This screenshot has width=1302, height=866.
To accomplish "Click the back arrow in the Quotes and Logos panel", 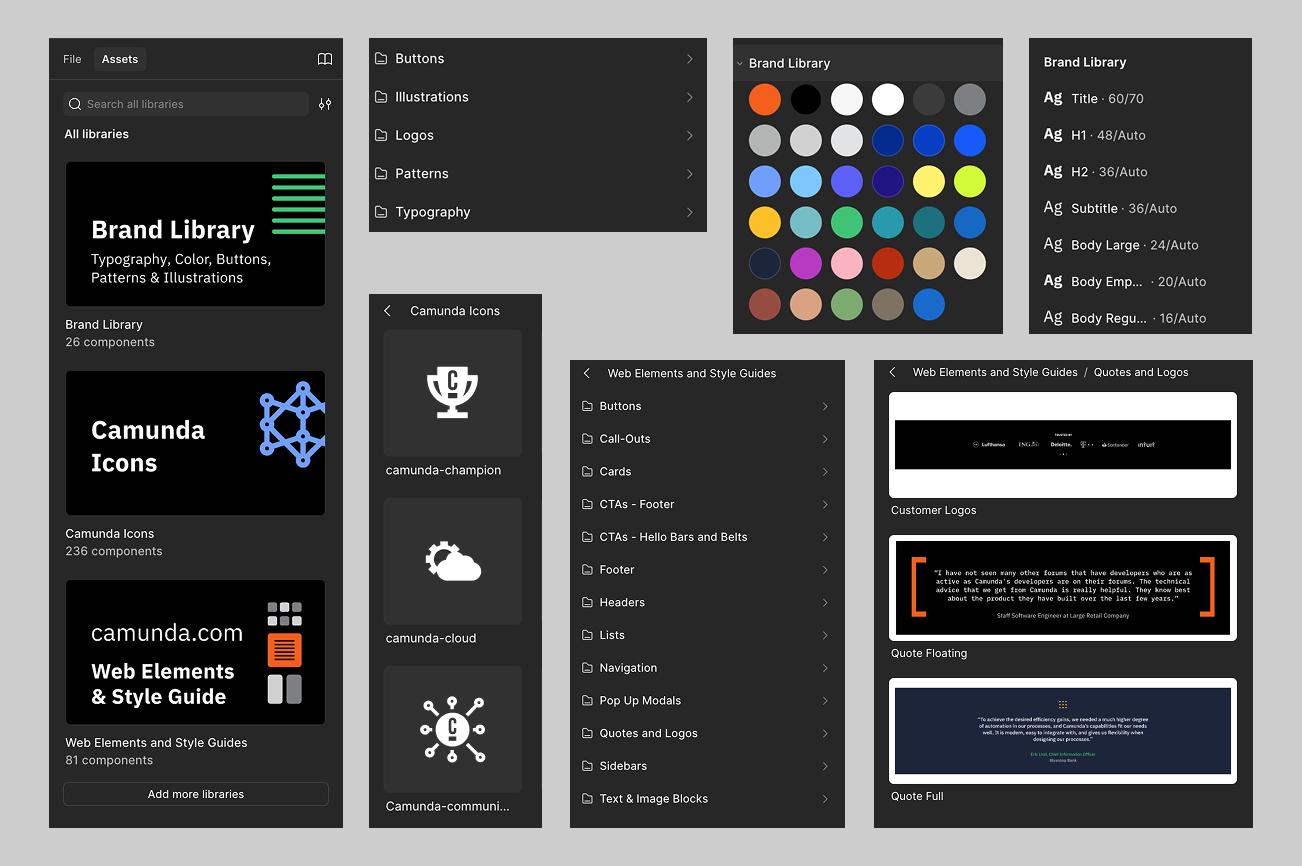I will [892, 372].
